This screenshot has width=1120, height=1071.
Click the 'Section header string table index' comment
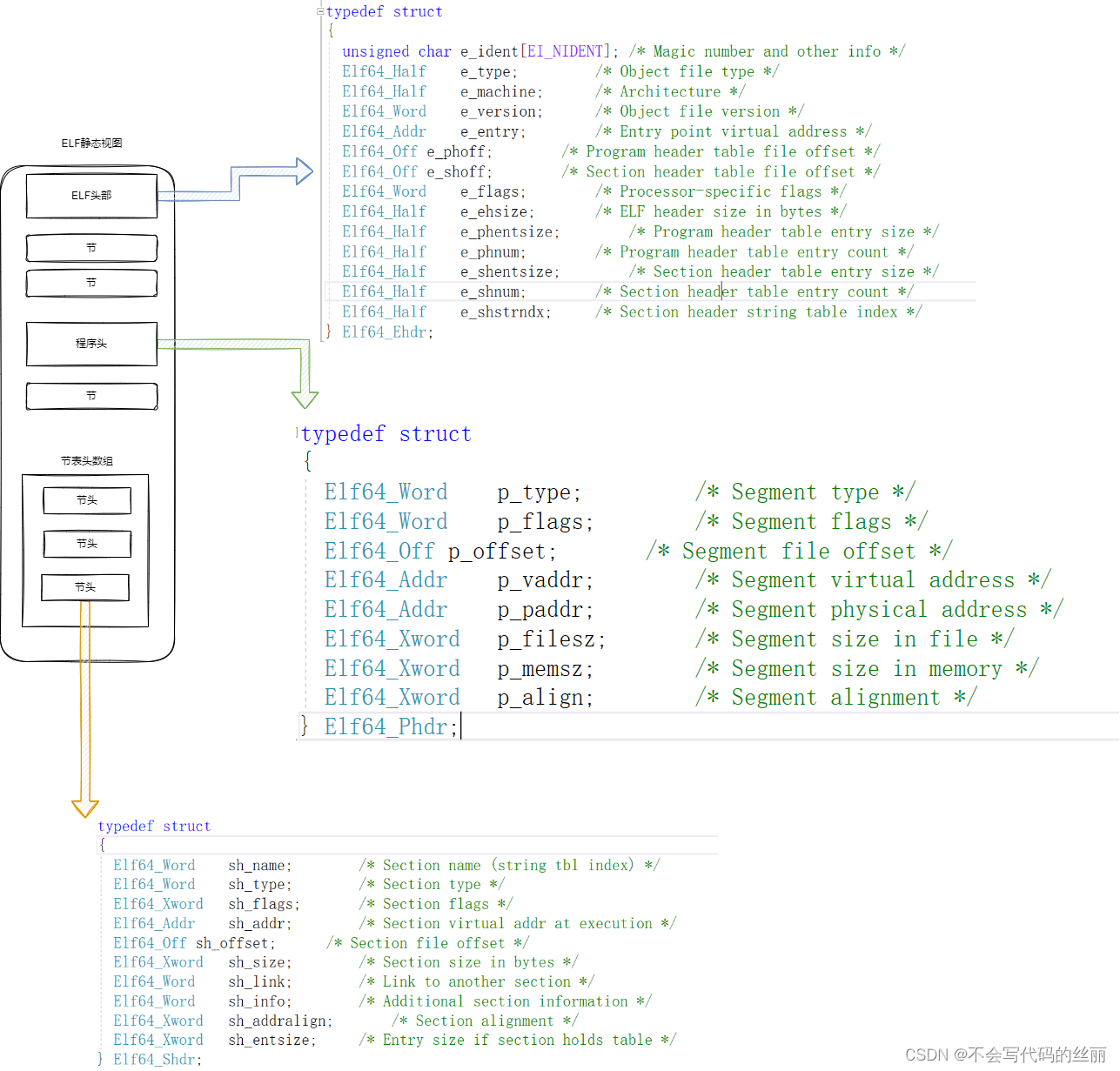758,311
